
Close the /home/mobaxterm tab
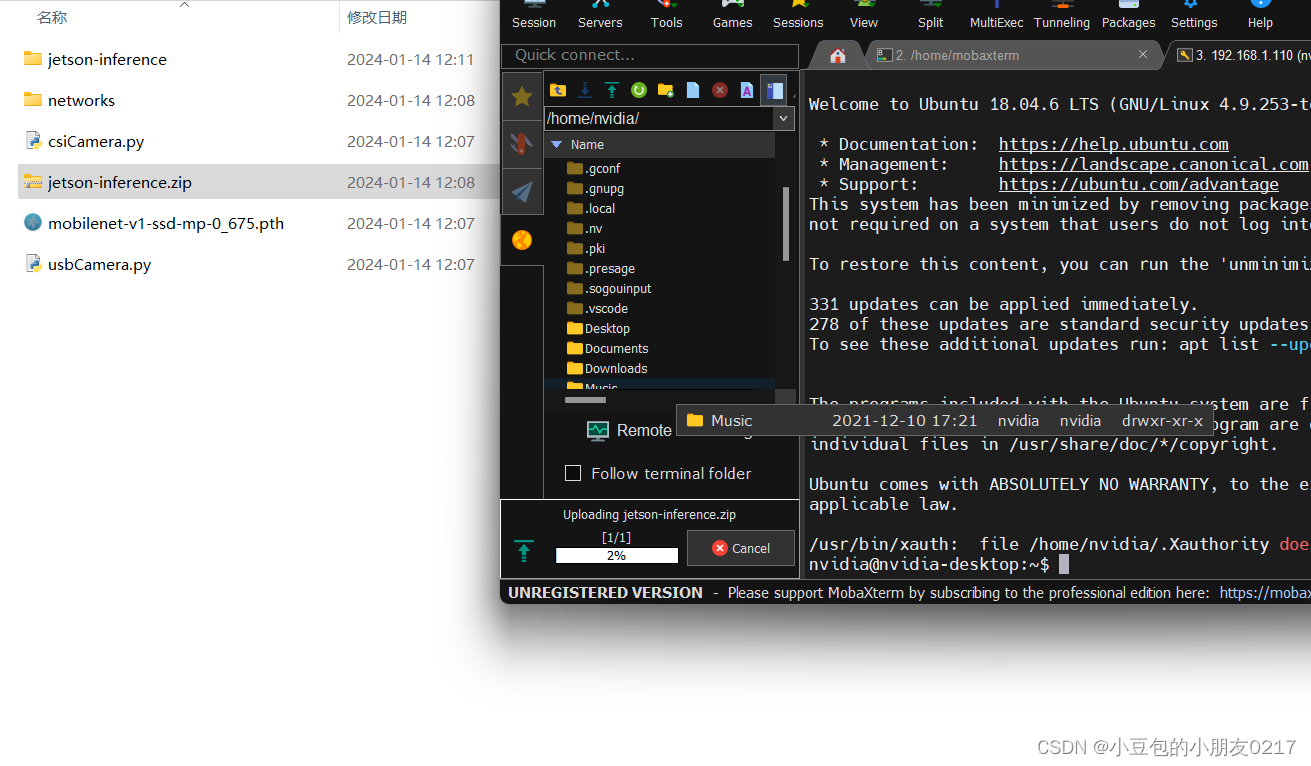pyautogui.click(x=1143, y=55)
